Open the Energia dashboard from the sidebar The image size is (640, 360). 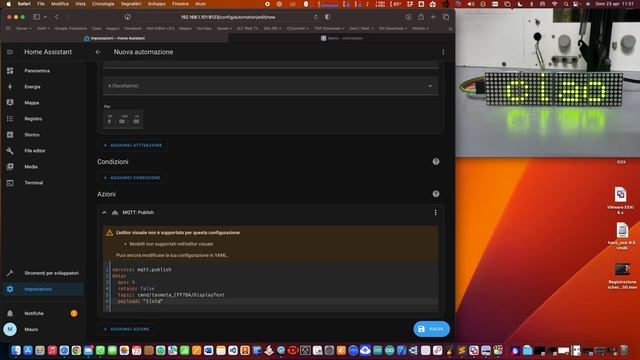point(32,87)
